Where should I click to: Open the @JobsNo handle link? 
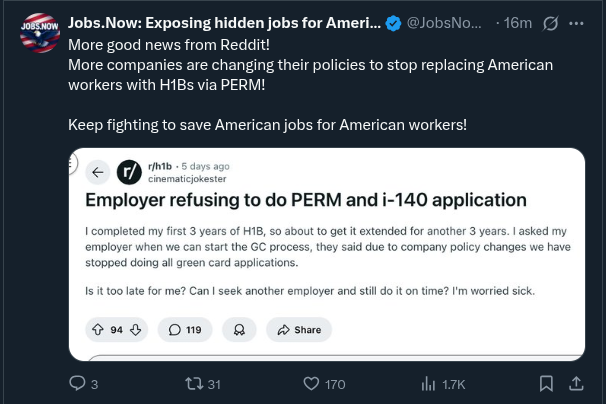[446, 22]
